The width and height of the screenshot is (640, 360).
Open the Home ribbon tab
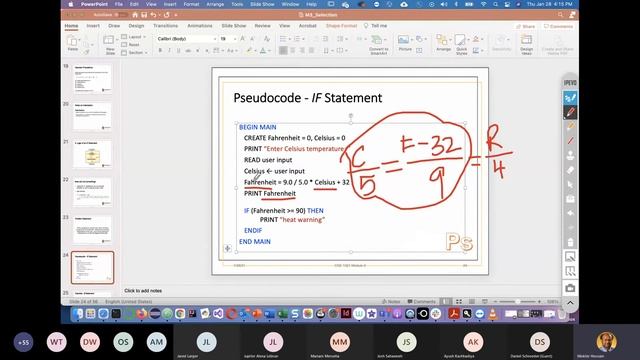tap(71, 26)
